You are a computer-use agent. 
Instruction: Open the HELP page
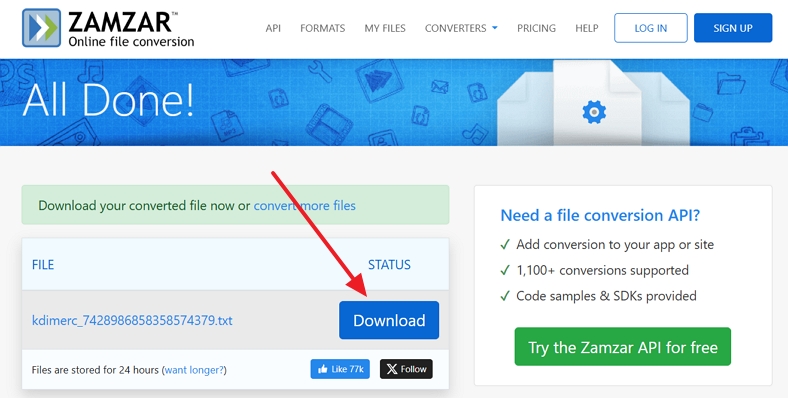pyautogui.click(x=586, y=28)
